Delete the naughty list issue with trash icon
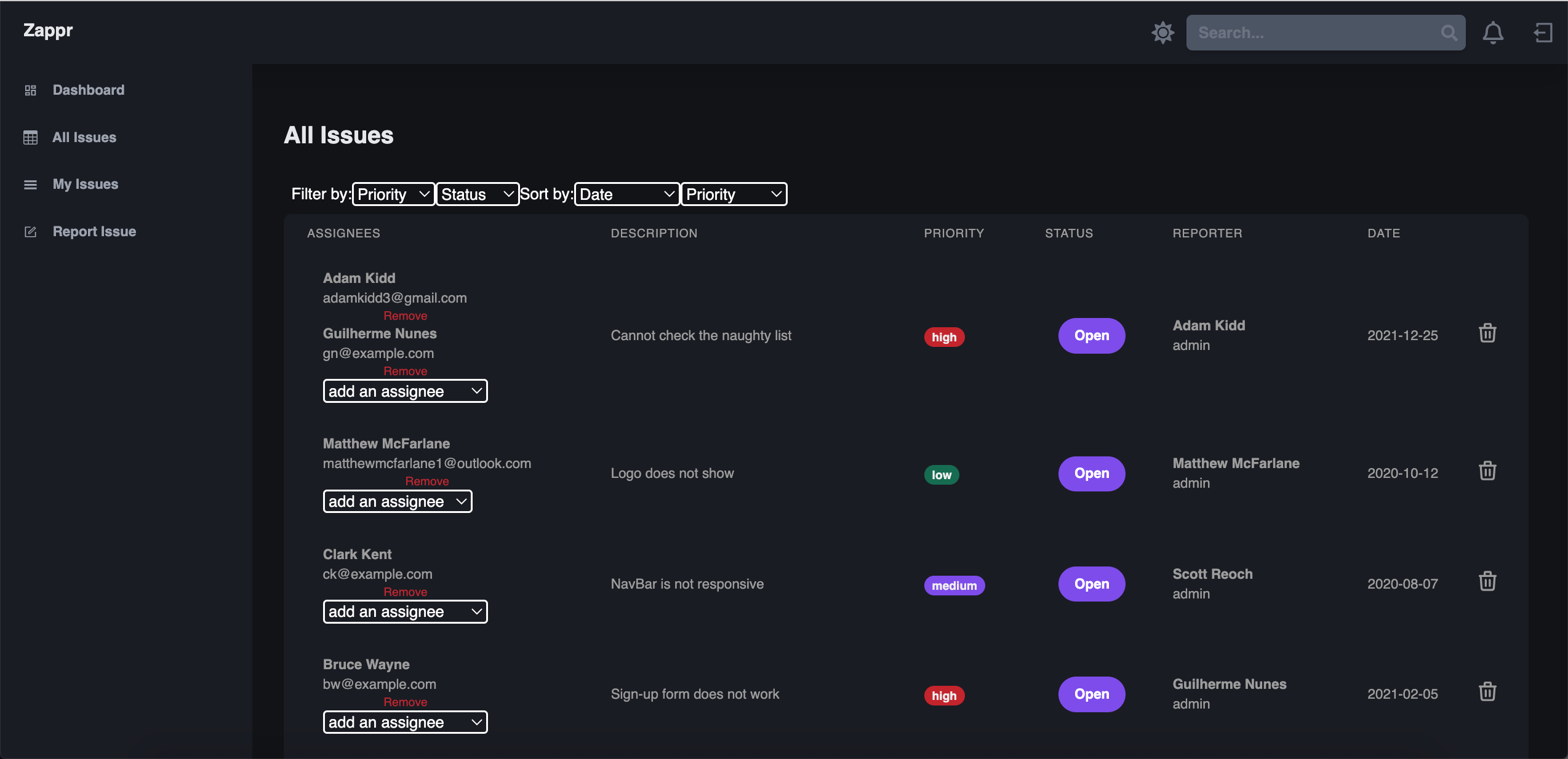This screenshot has width=1568, height=759. [1487, 333]
